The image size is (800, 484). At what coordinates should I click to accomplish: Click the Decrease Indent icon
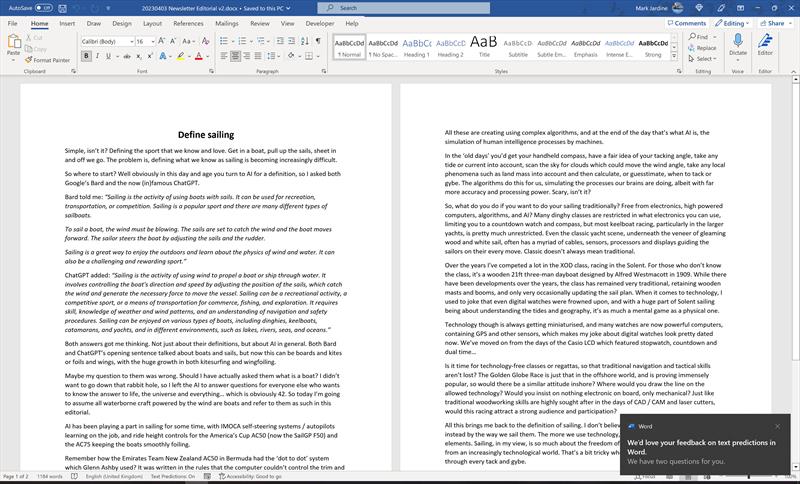pos(280,41)
